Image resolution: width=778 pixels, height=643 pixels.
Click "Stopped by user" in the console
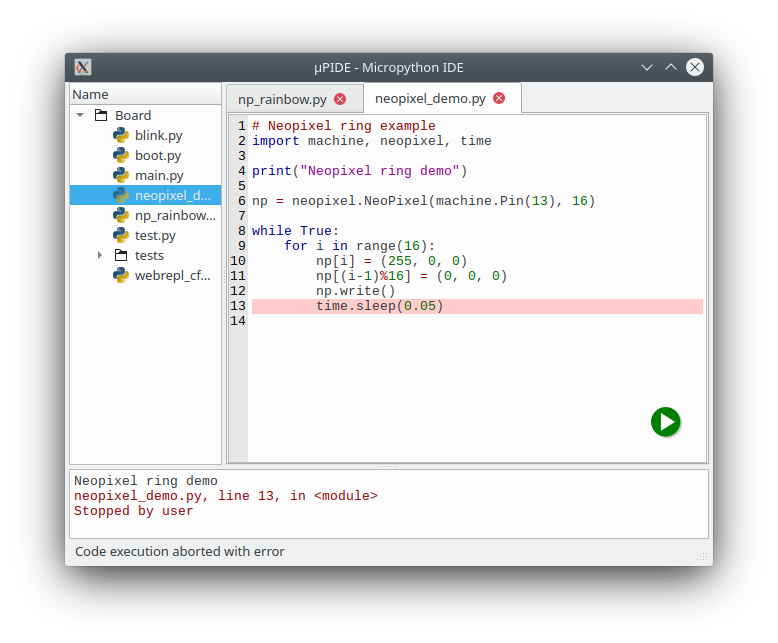(x=133, y=511)
